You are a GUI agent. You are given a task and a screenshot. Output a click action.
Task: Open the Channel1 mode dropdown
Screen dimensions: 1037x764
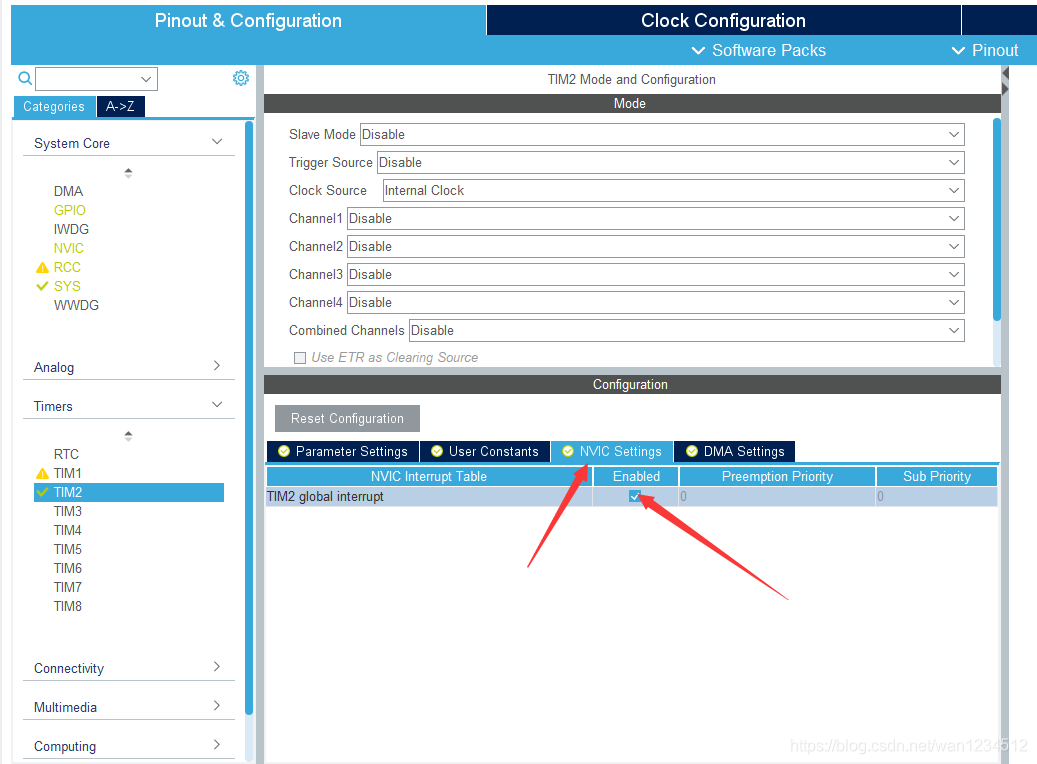655,218
